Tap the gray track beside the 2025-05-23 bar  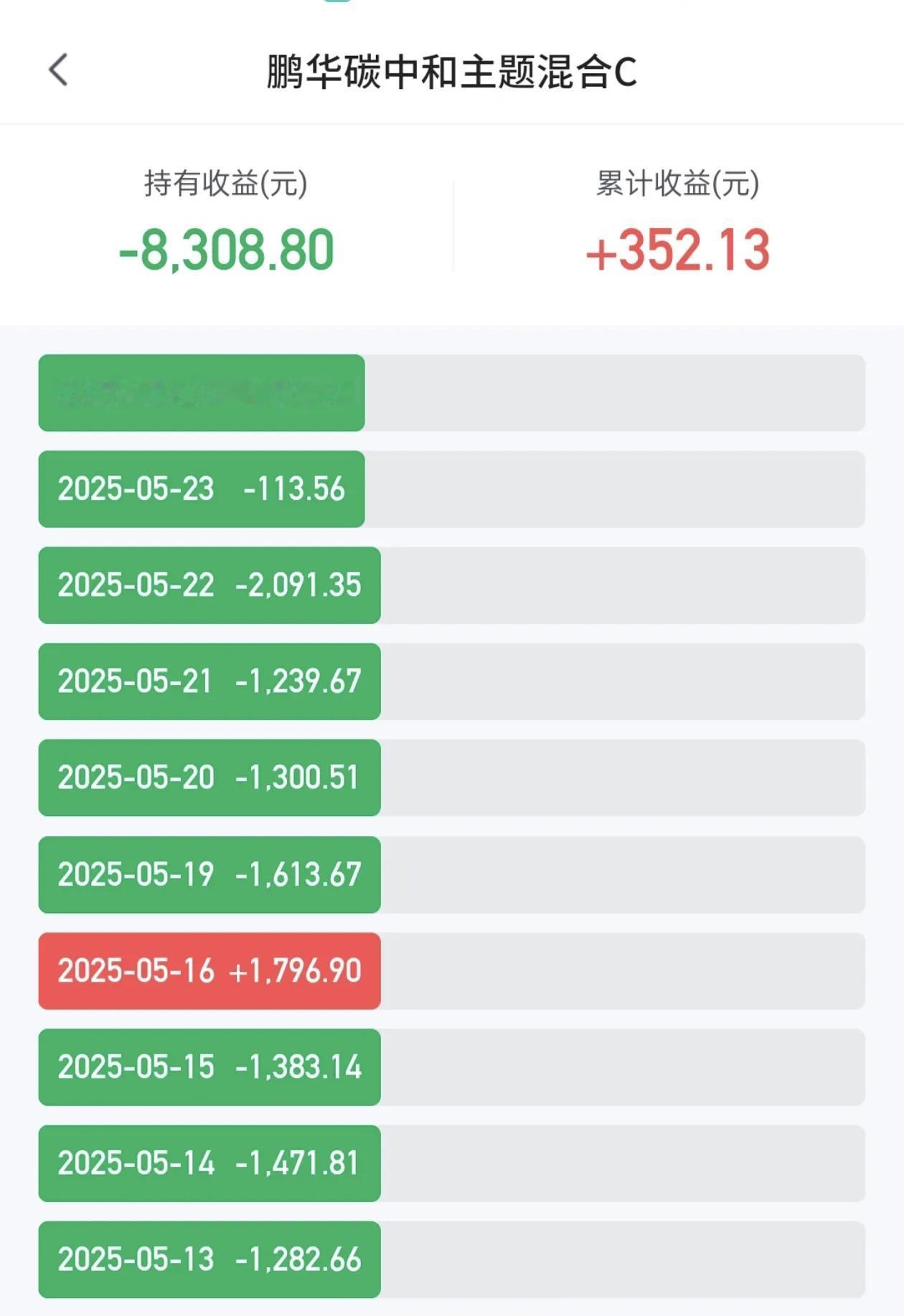click(x=615, y=489)
